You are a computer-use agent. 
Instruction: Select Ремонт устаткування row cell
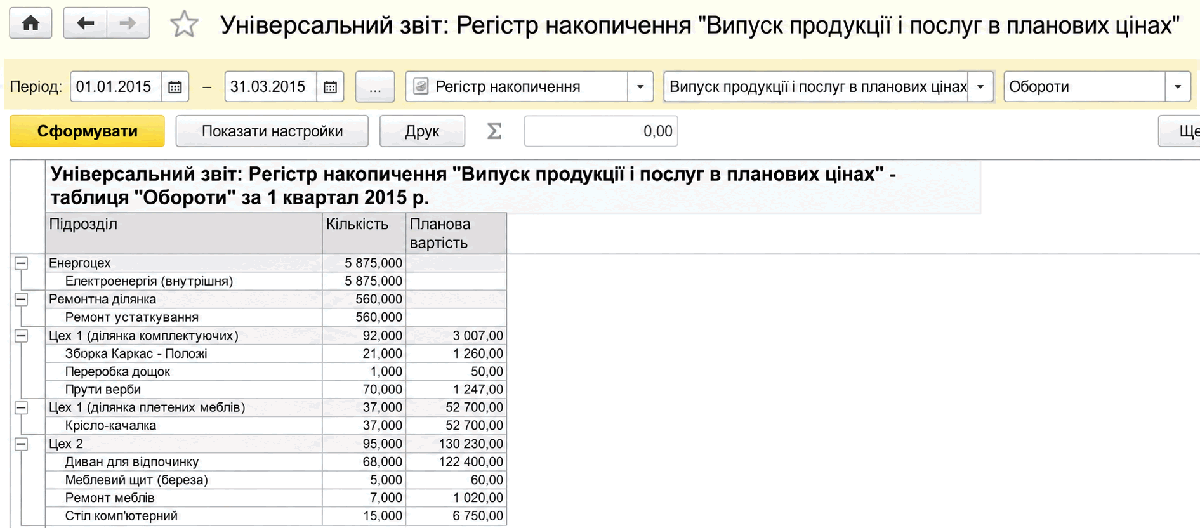coord(184,317)
